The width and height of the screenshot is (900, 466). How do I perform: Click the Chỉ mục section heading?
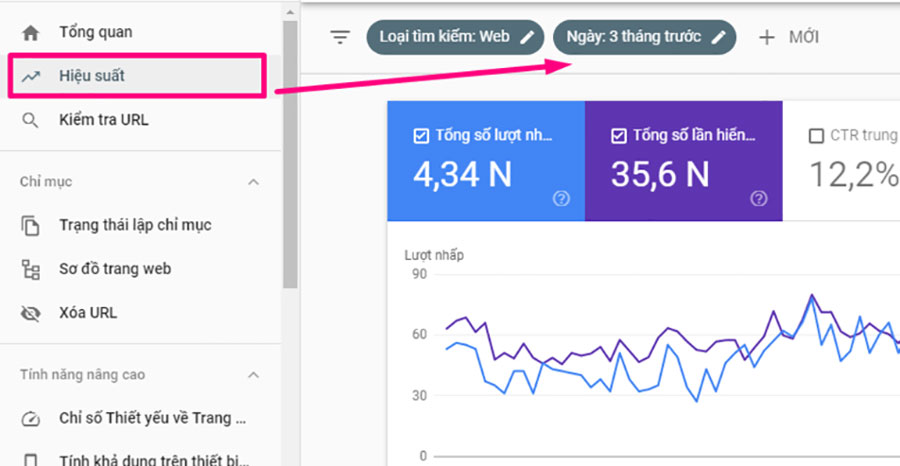[x=46, y=182]
